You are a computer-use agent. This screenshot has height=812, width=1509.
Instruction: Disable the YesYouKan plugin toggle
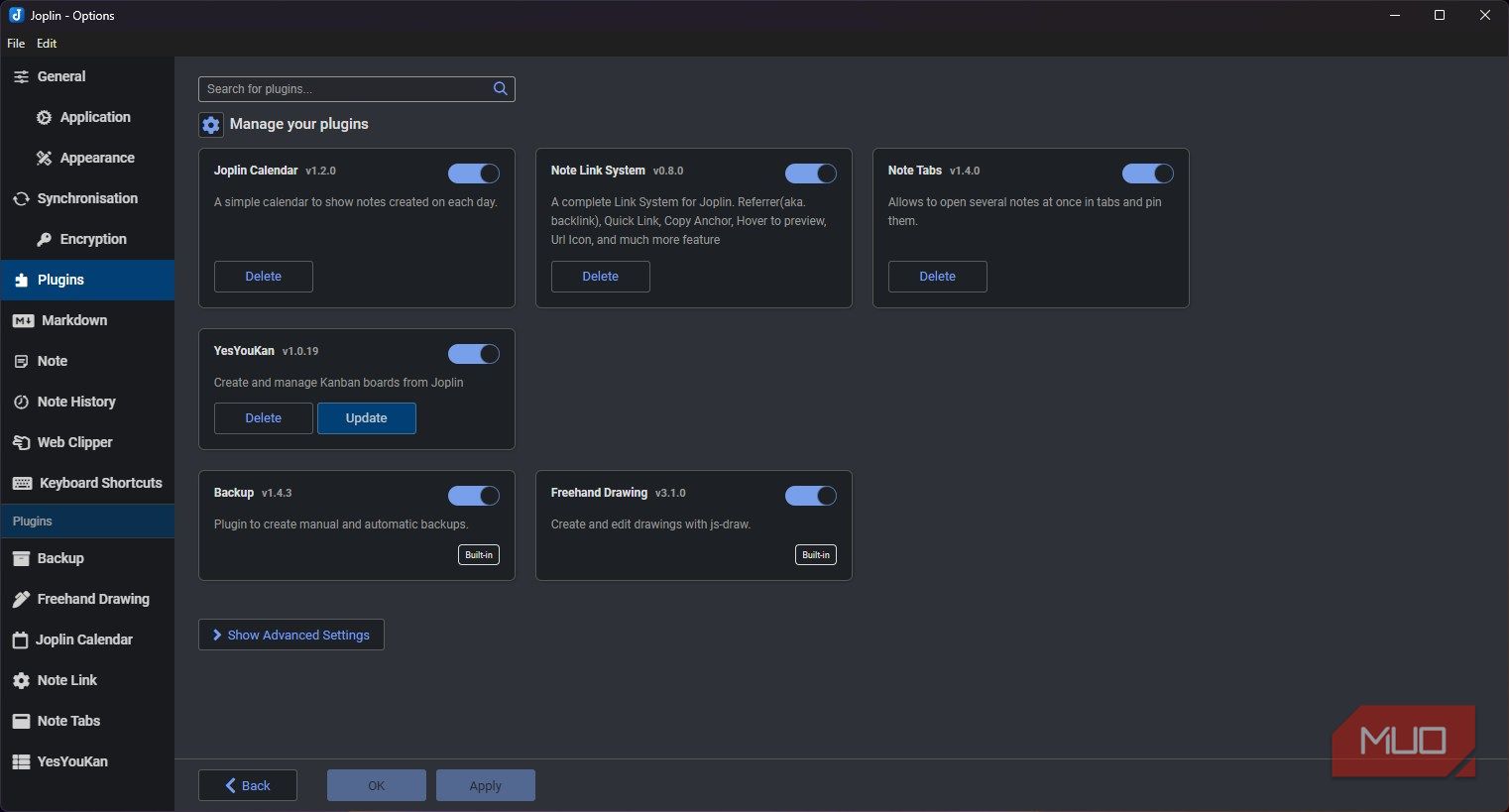(x=474, y=354)
